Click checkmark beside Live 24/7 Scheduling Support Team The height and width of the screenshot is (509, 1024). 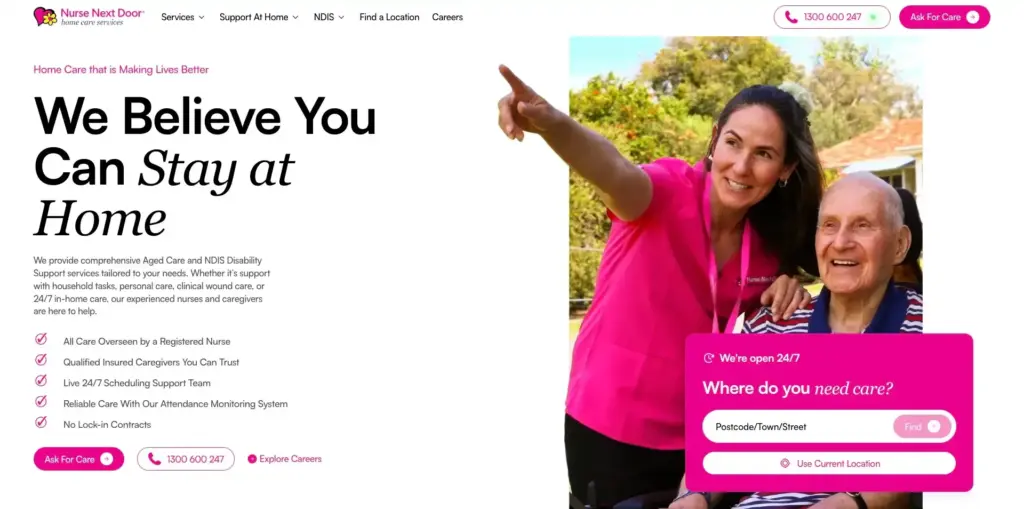(x=40, y=381)
